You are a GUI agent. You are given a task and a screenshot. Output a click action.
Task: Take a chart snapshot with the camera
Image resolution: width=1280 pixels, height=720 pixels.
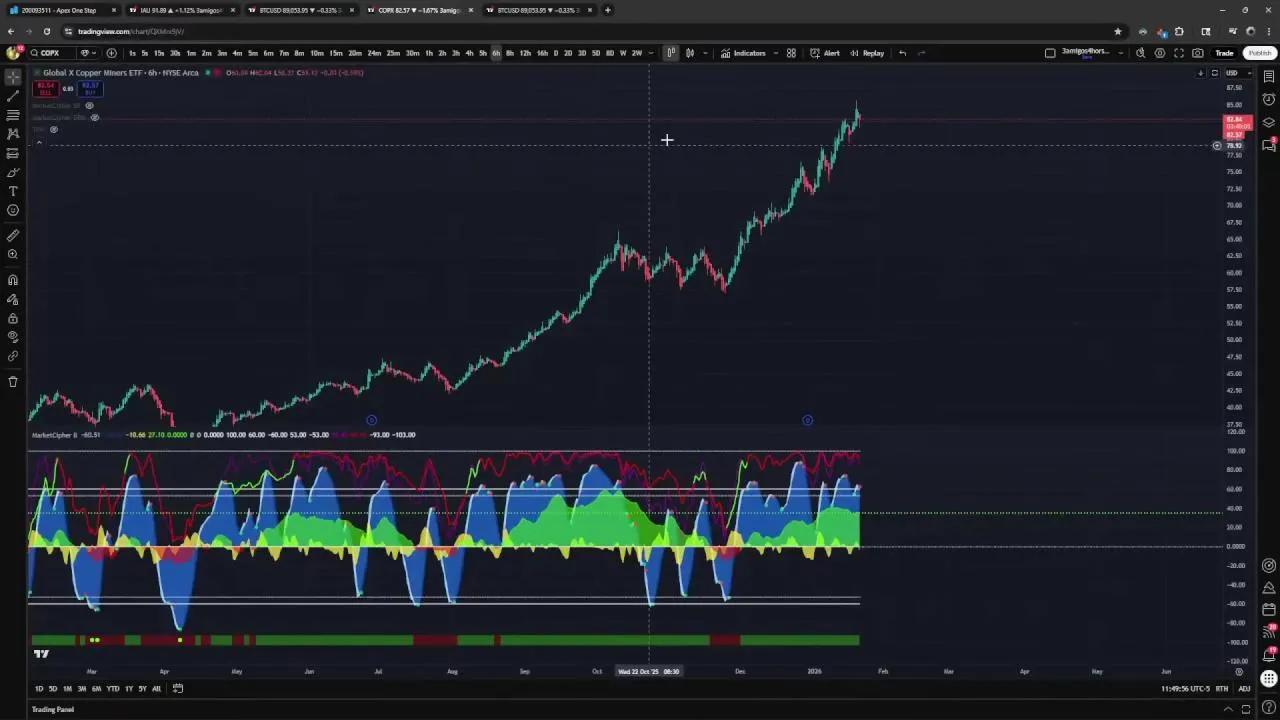point(1198,53)
